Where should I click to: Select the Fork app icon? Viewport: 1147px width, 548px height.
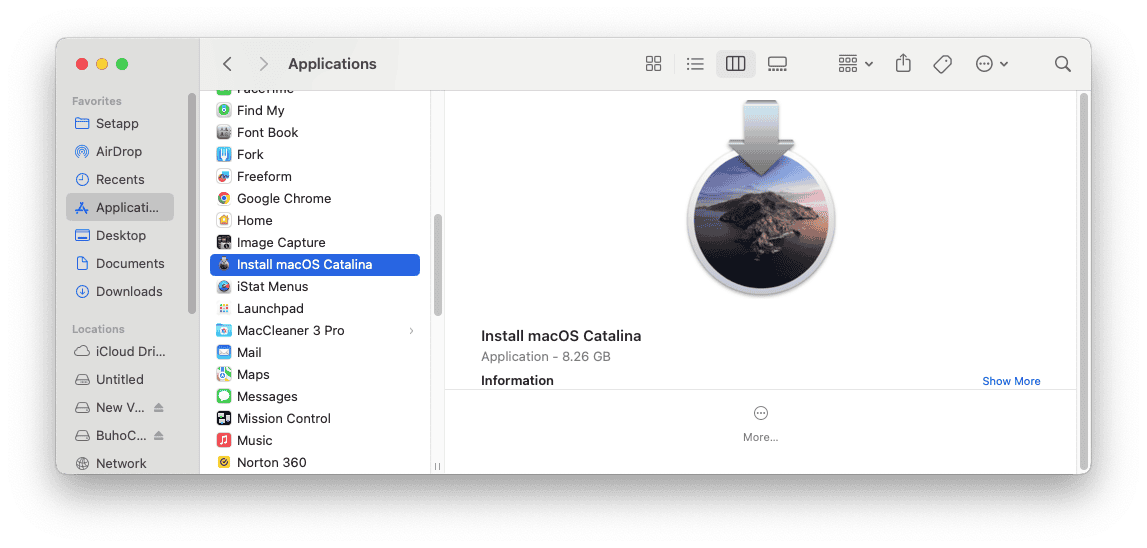click(224, 154)
